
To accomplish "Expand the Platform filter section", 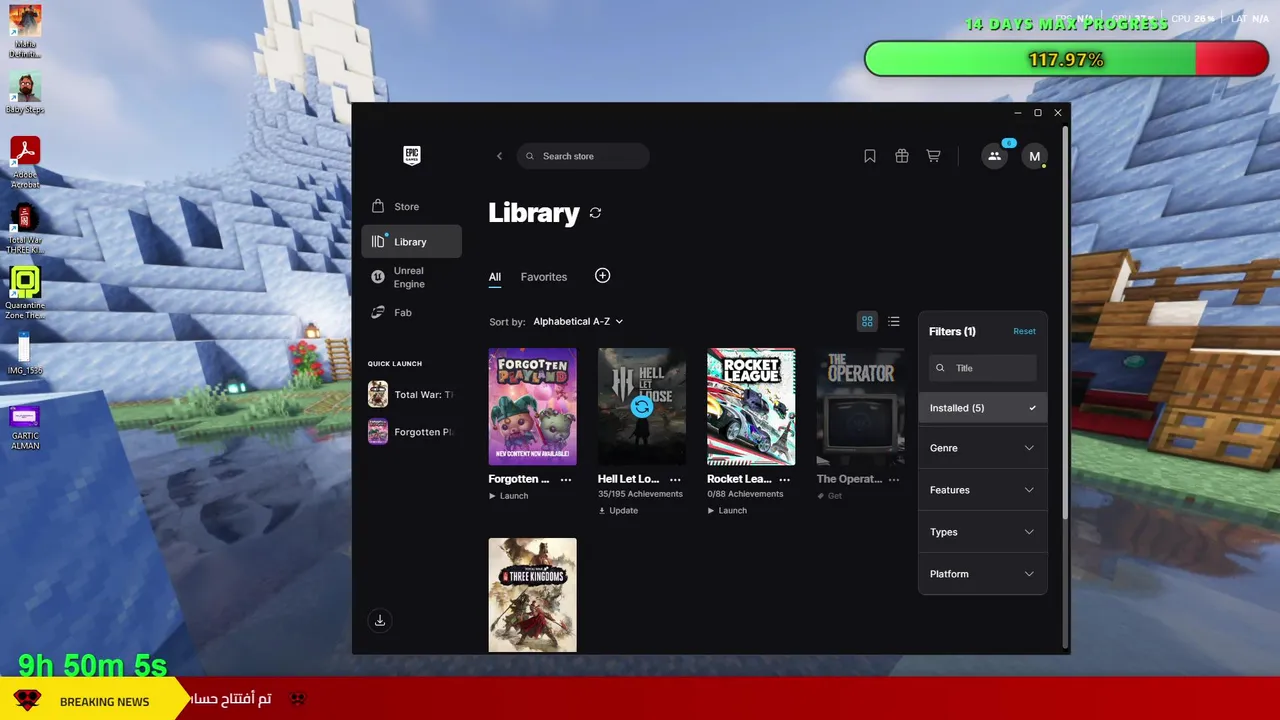I will pyautogui.click(x=983, y=574).
